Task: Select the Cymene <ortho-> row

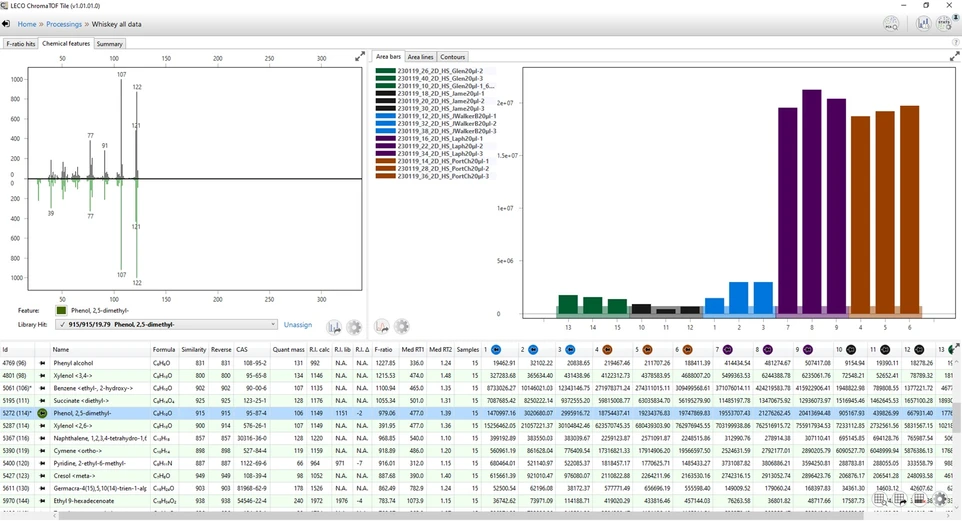Action: click(x=476, y=450)
